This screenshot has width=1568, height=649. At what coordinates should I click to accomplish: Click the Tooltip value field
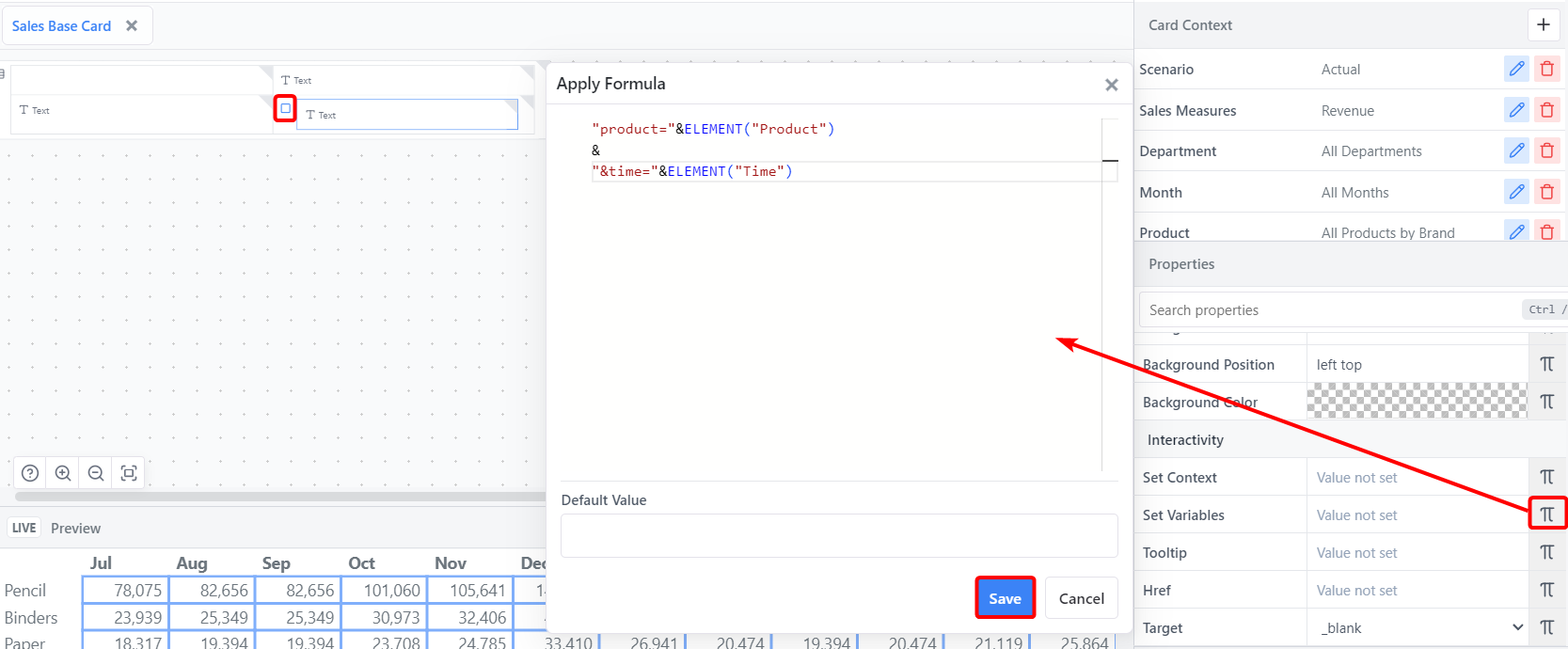(x=1418, y=552)
